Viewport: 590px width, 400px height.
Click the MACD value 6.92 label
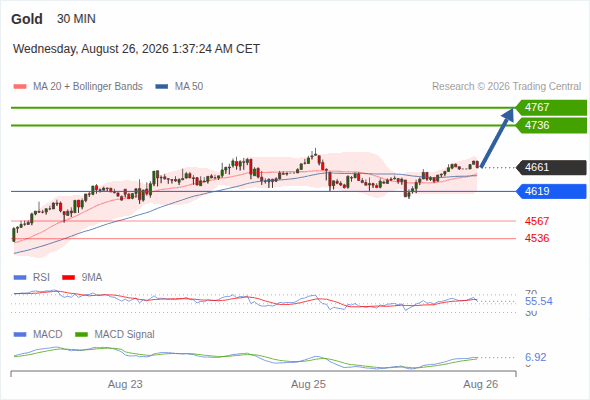pos(535,357)
